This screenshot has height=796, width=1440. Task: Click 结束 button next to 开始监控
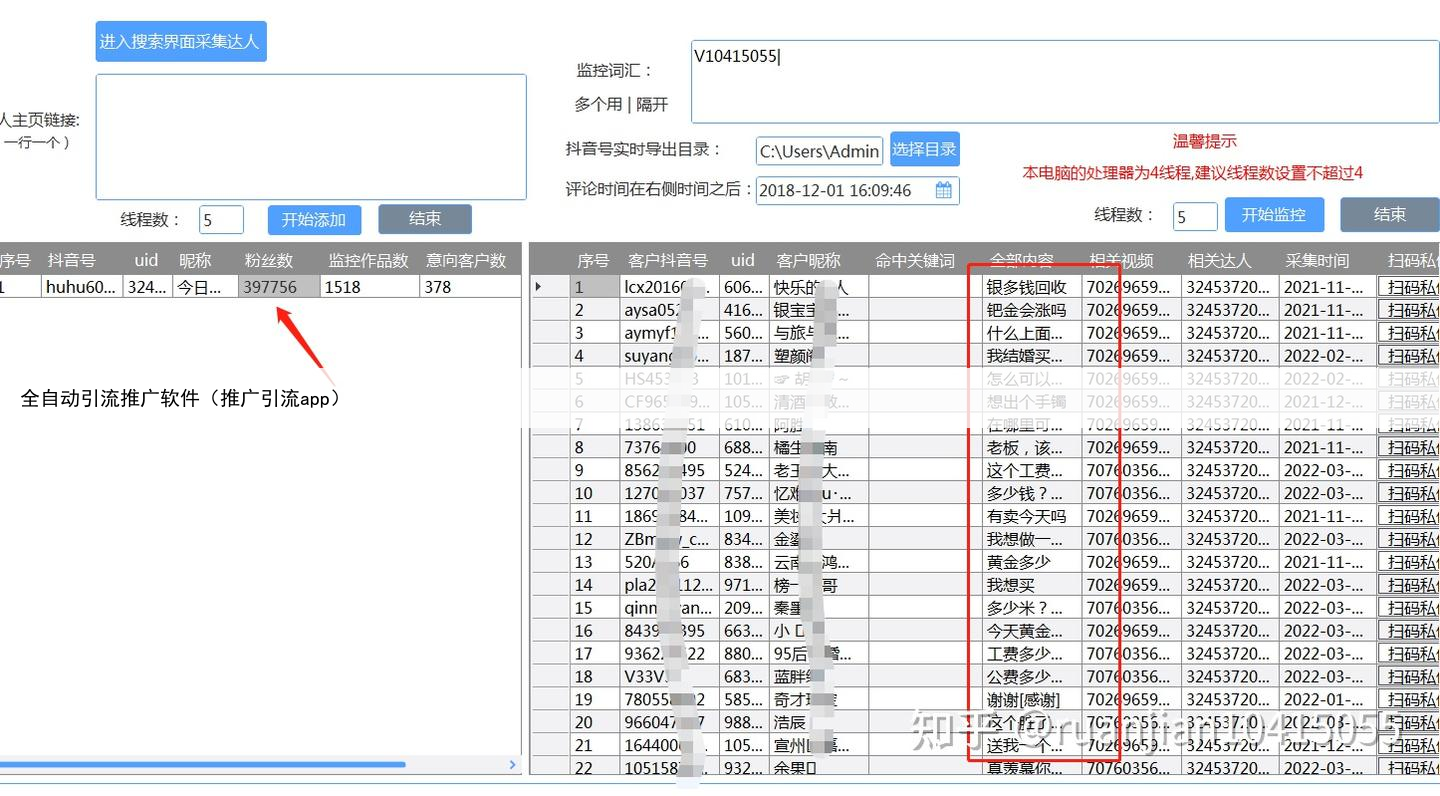(1388, 215)
